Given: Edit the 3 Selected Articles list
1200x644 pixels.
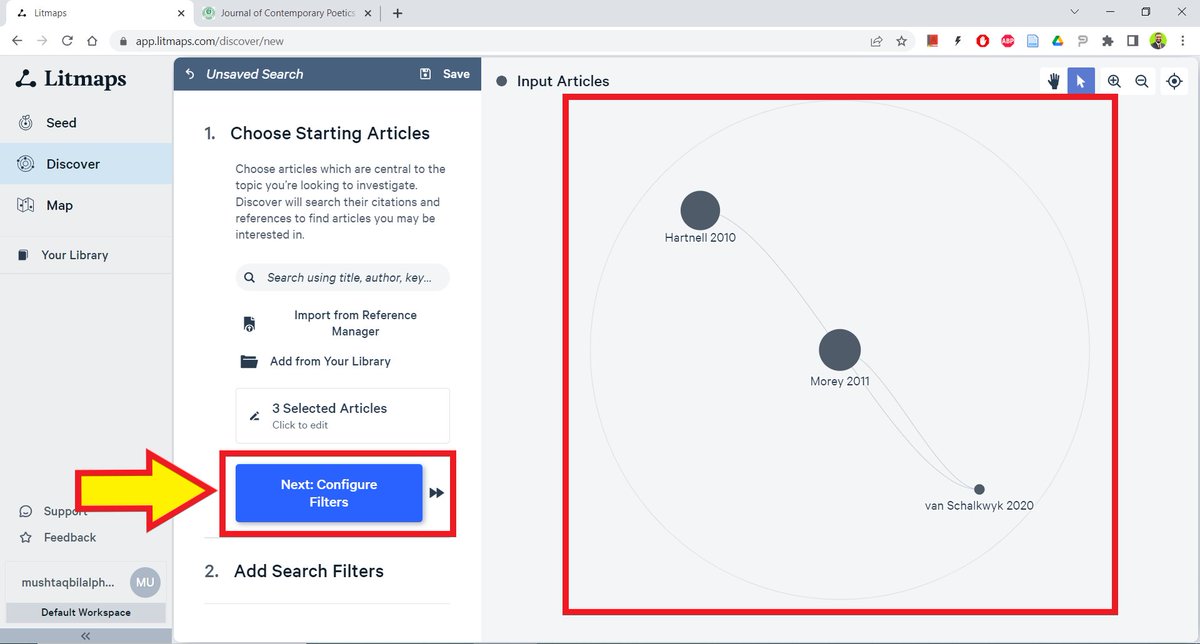Looking at the screenshot, I should [342, 415].
